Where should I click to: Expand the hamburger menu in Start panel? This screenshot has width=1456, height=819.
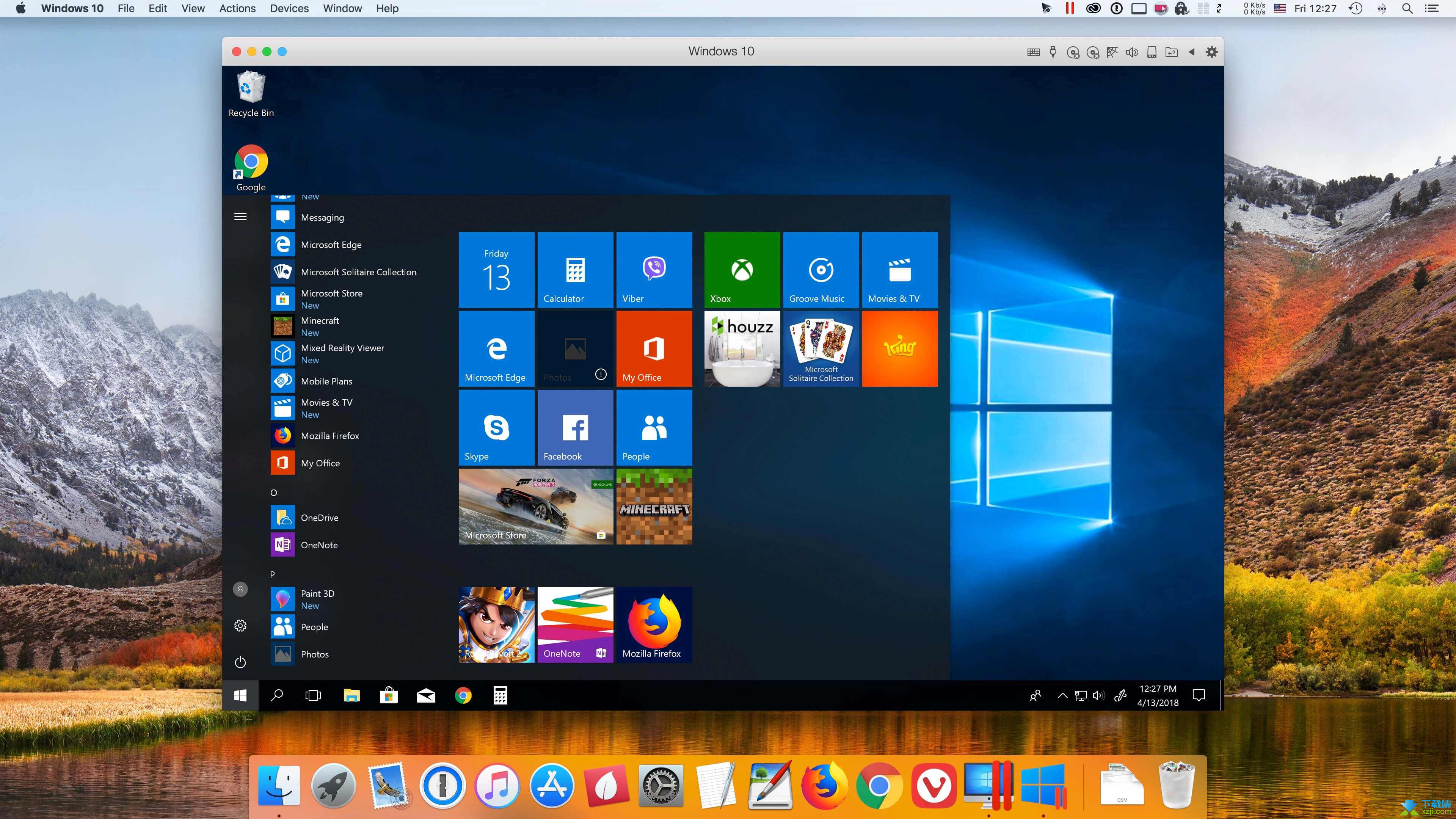tap(240, 216)
